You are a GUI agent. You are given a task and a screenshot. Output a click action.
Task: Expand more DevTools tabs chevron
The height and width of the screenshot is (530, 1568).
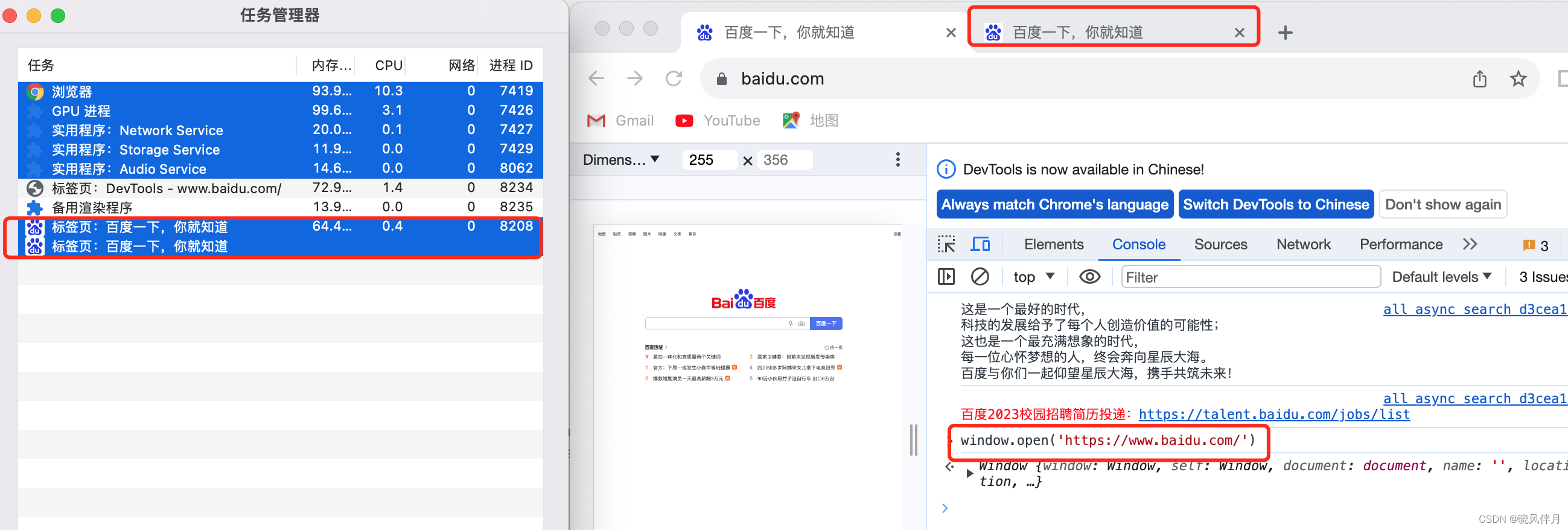coord(1470,244)
